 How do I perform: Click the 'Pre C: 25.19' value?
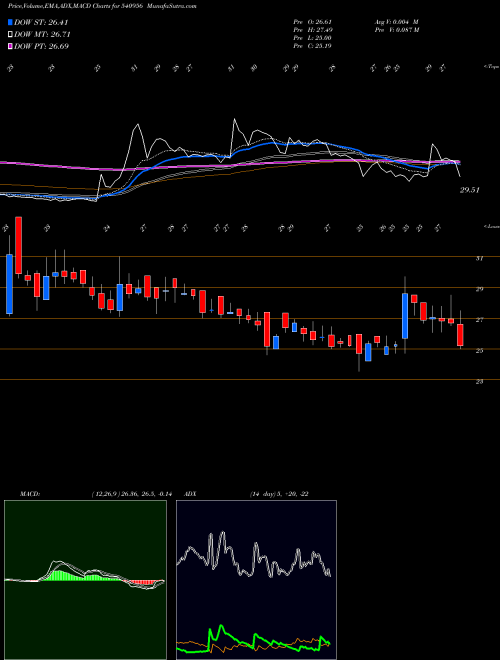click(312, 46)
